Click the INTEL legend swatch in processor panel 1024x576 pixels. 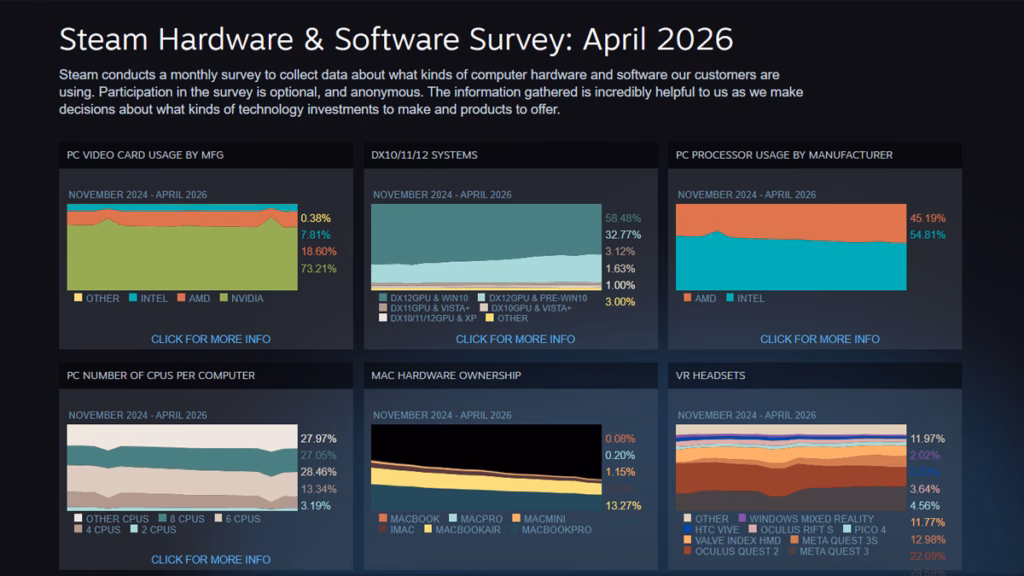tap(730, 298)
